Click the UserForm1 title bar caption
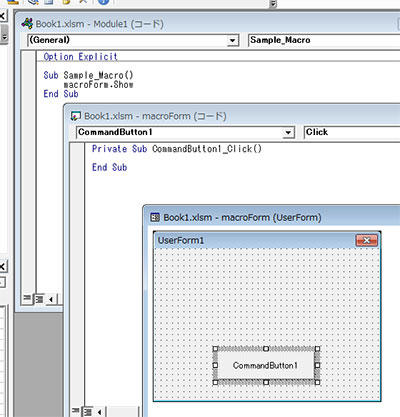The width and height of the screenshot is (400, 417). coord(181,240)
